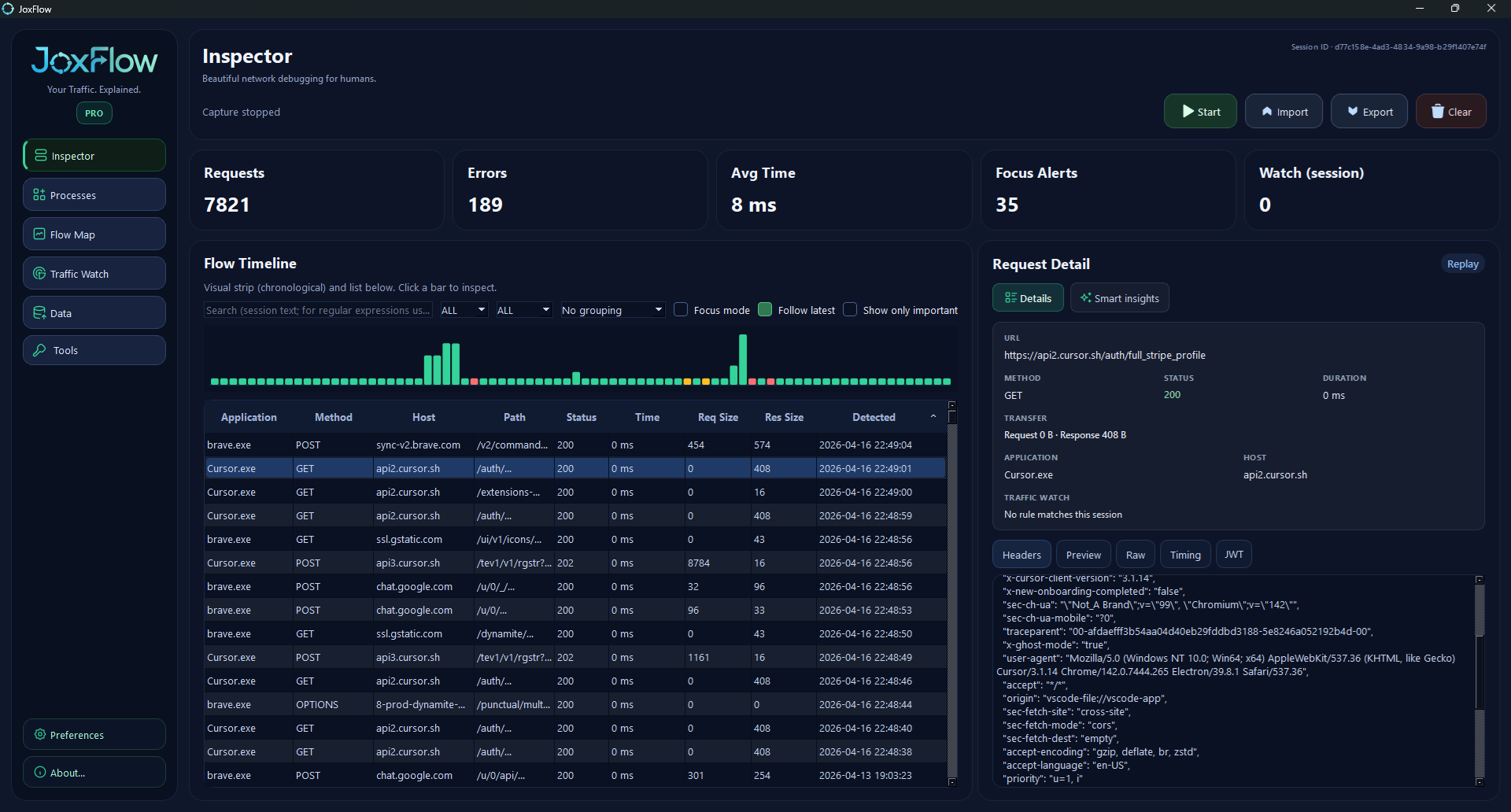This screenshot has width=1511, height=812.
Task: Click the tallest bar in flow timeline
Action: (x=743, y=360)
